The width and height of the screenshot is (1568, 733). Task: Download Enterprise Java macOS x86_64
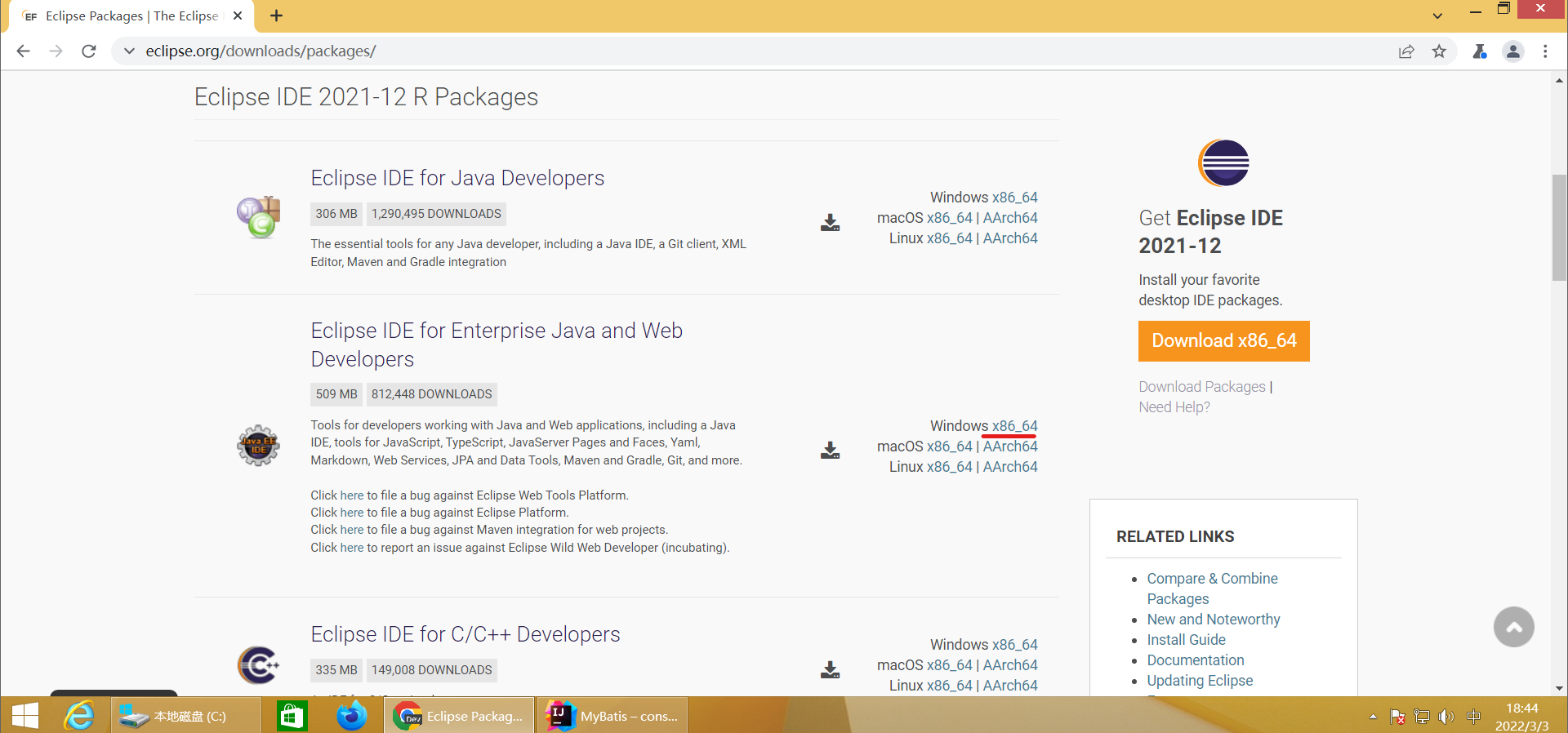click(949, 446)
